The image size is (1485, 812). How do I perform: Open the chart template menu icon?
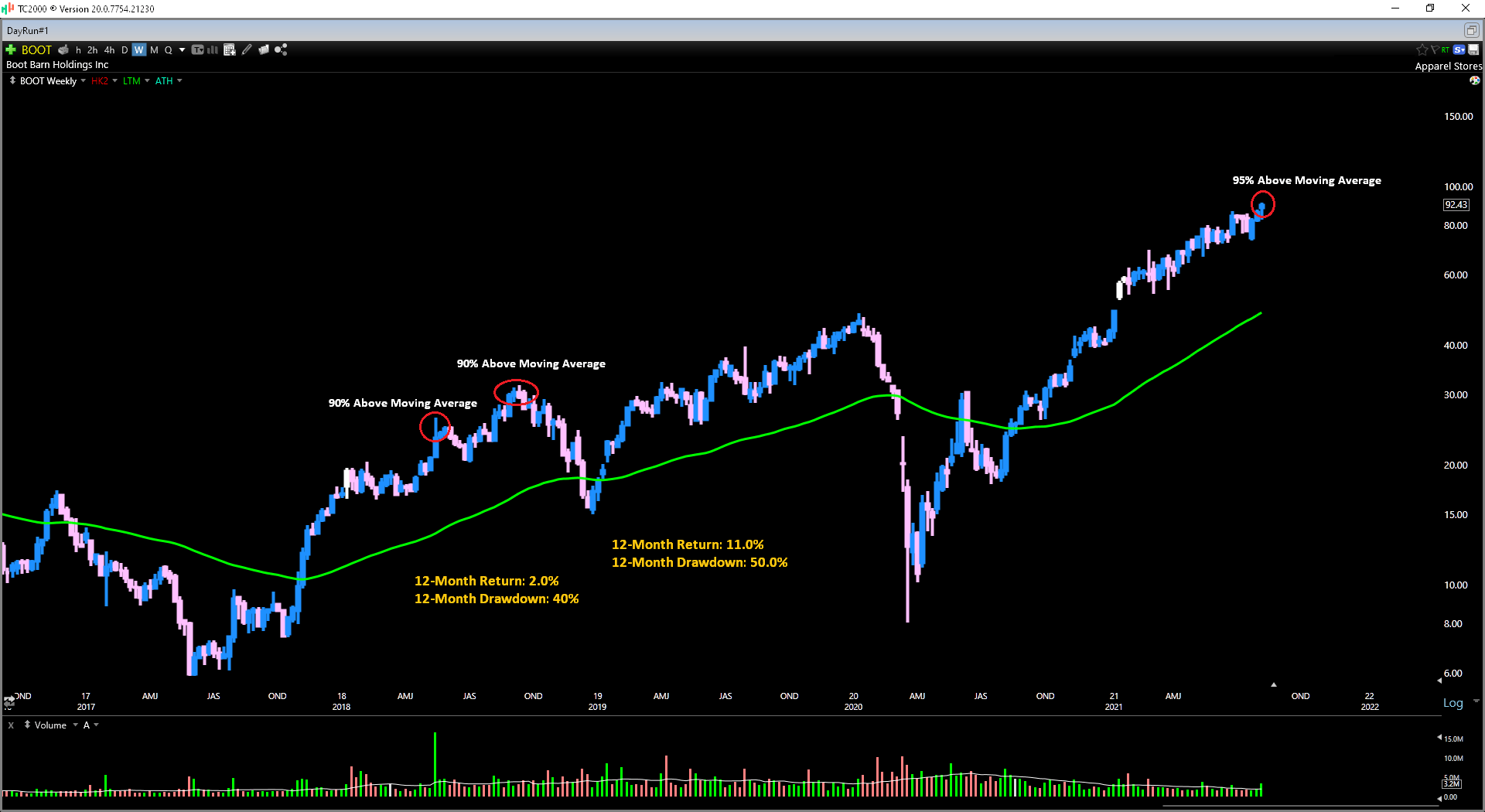[x=198, y=49]
